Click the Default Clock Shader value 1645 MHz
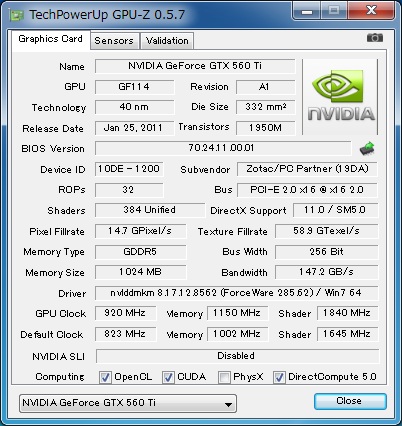Viewport: 402px width, 426px height. coord(347,334)
